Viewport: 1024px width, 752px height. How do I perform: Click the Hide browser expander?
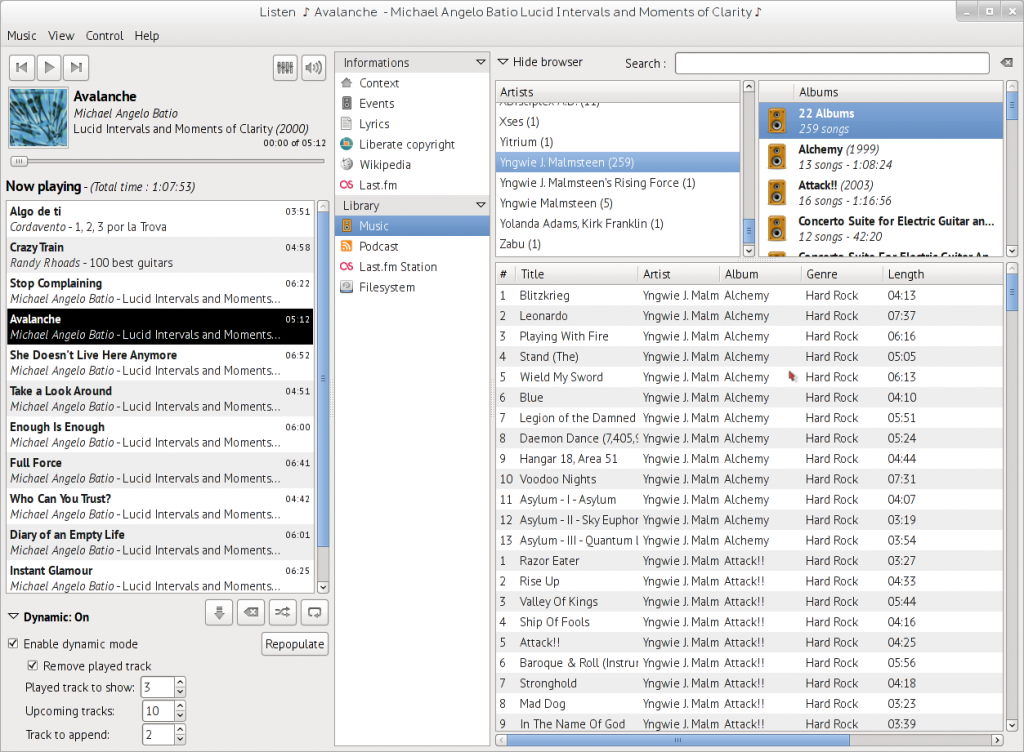(x=502, y=62)
